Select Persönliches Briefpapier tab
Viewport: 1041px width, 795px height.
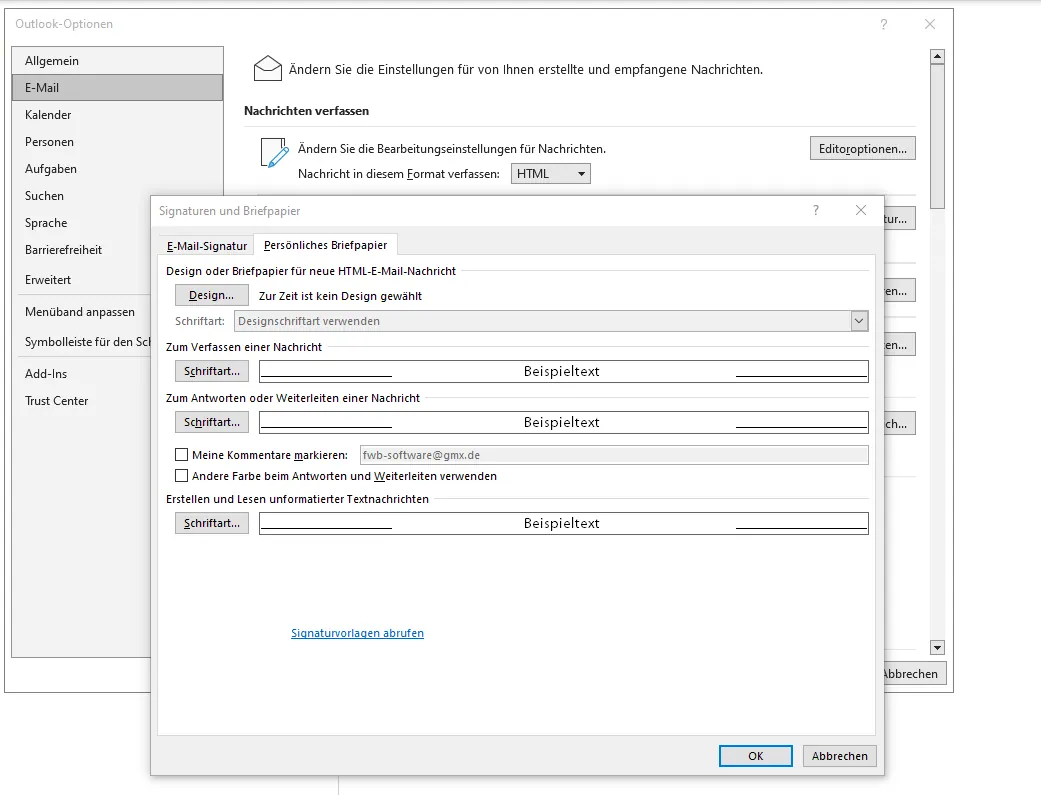tap(325, 245)
